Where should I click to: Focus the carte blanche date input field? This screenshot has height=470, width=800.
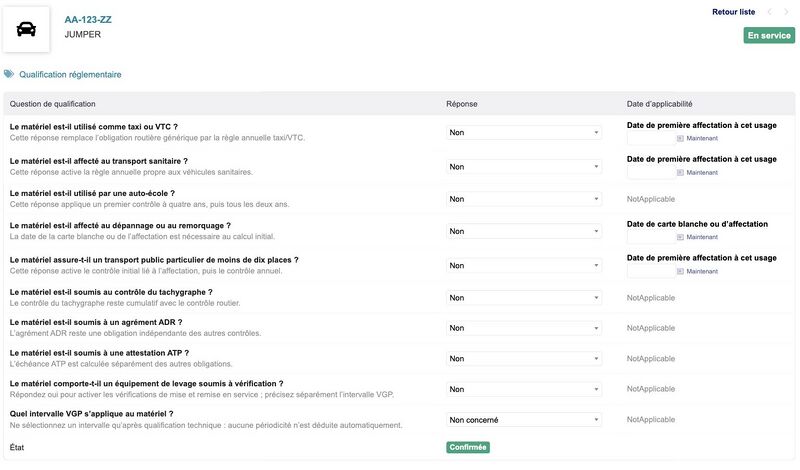[651, 237]
